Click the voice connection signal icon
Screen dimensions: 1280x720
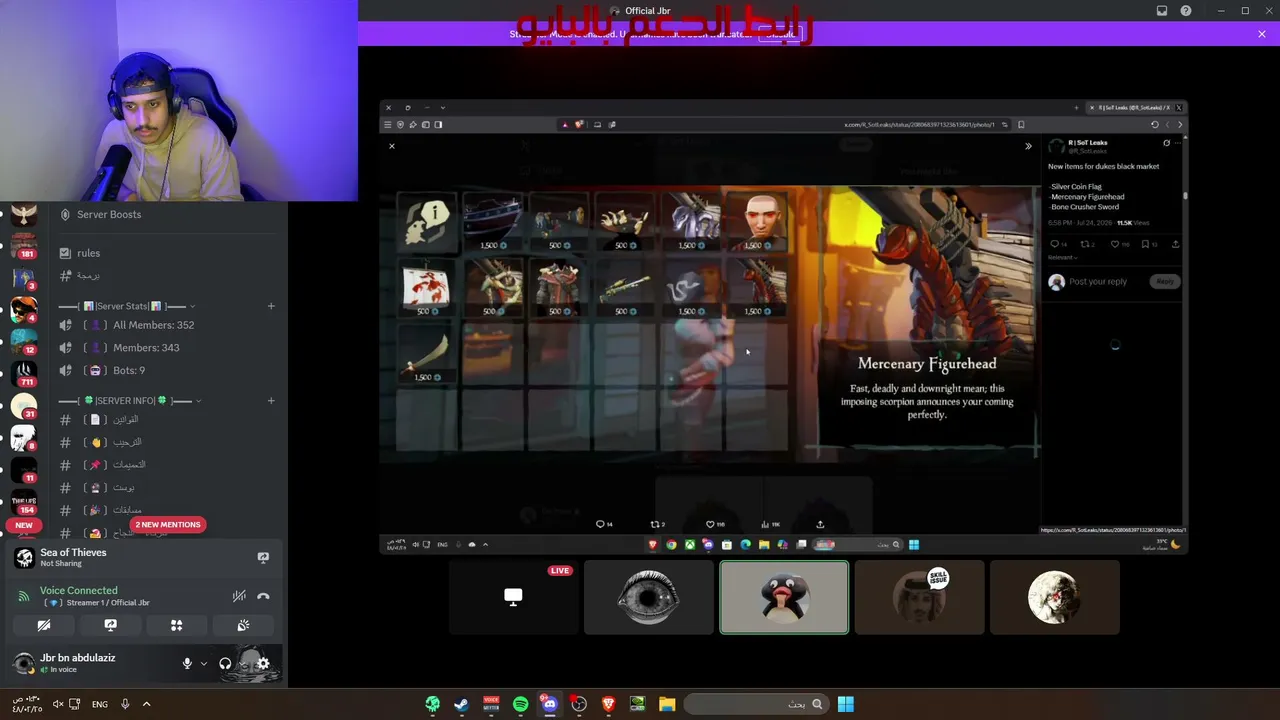pos(24,596)
